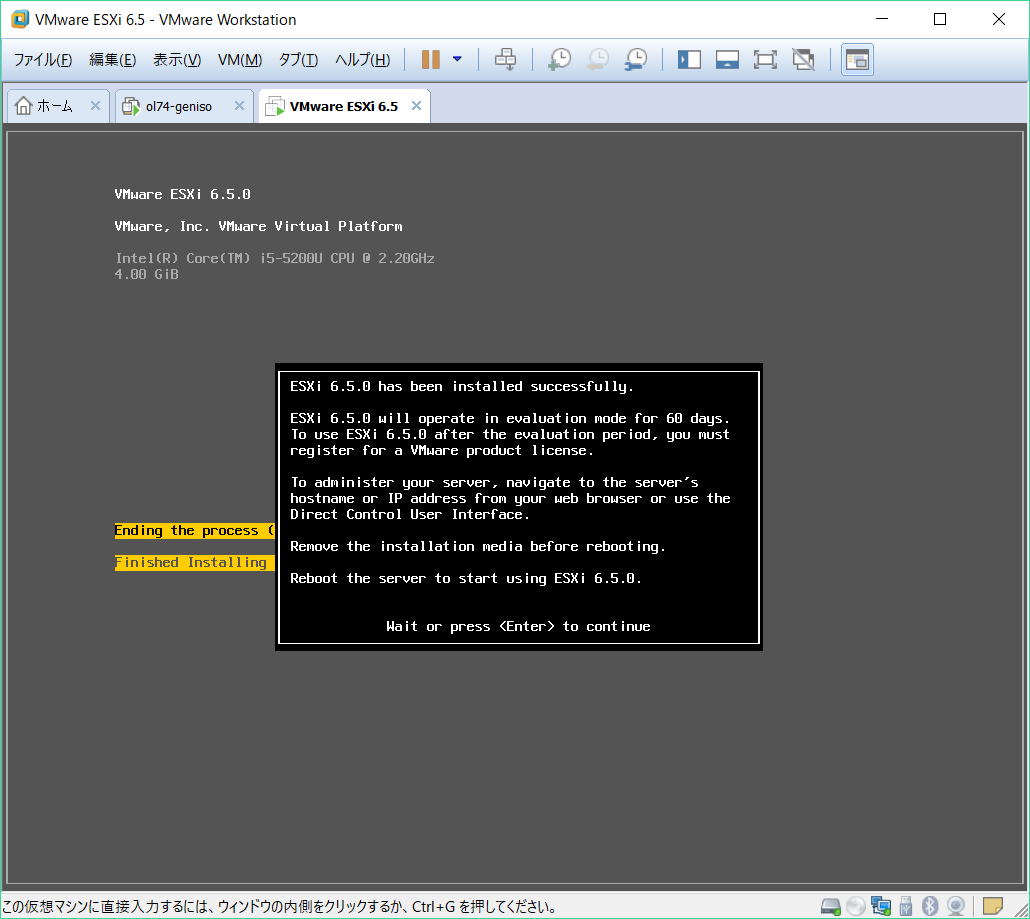This screenshot has height=919, width=1030.
Task: Open the タブ(T) menu
Action: tap(298, 60)
